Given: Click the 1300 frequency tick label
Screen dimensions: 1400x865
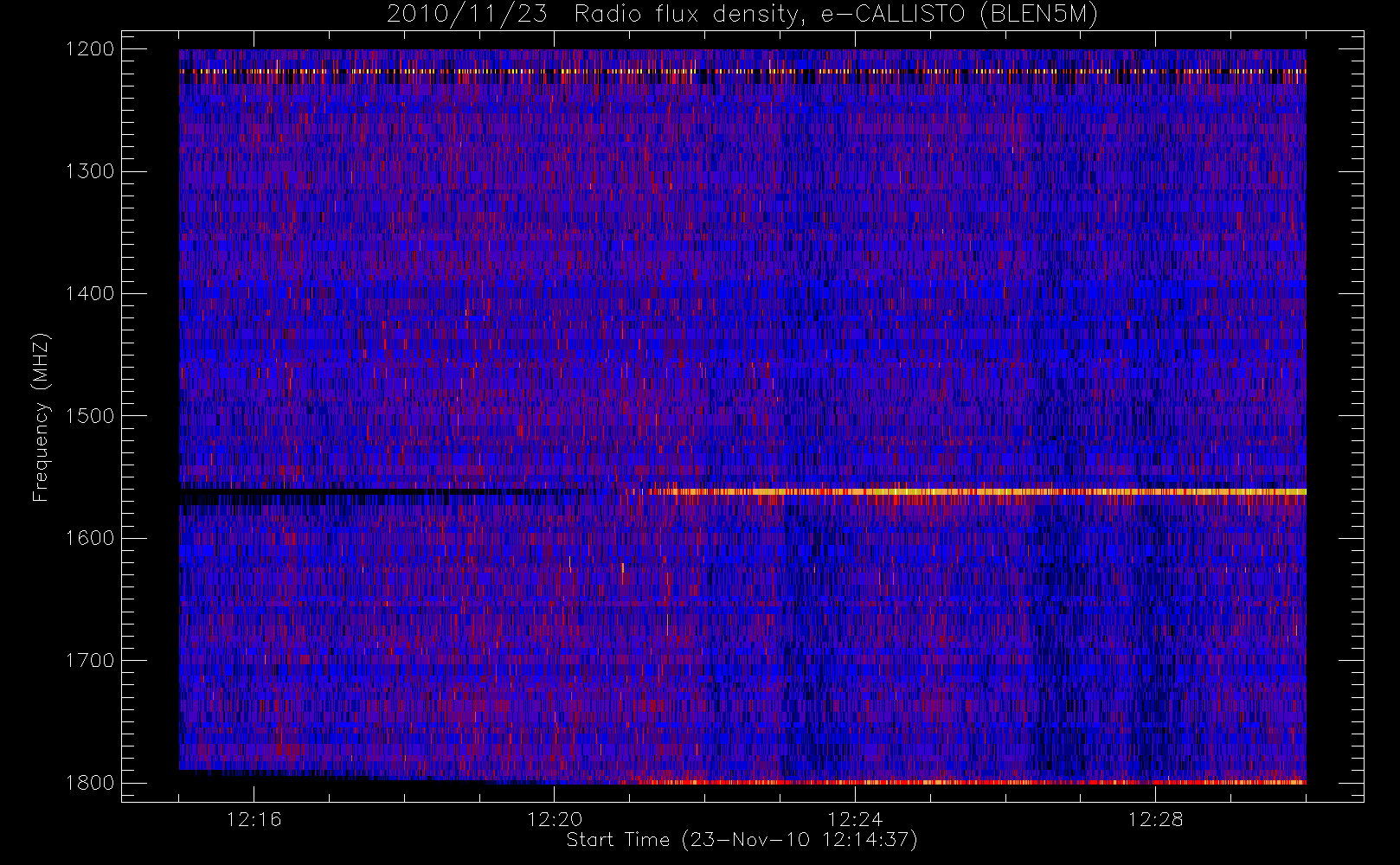Looking at the screenshot, I should tap(90, 171).
